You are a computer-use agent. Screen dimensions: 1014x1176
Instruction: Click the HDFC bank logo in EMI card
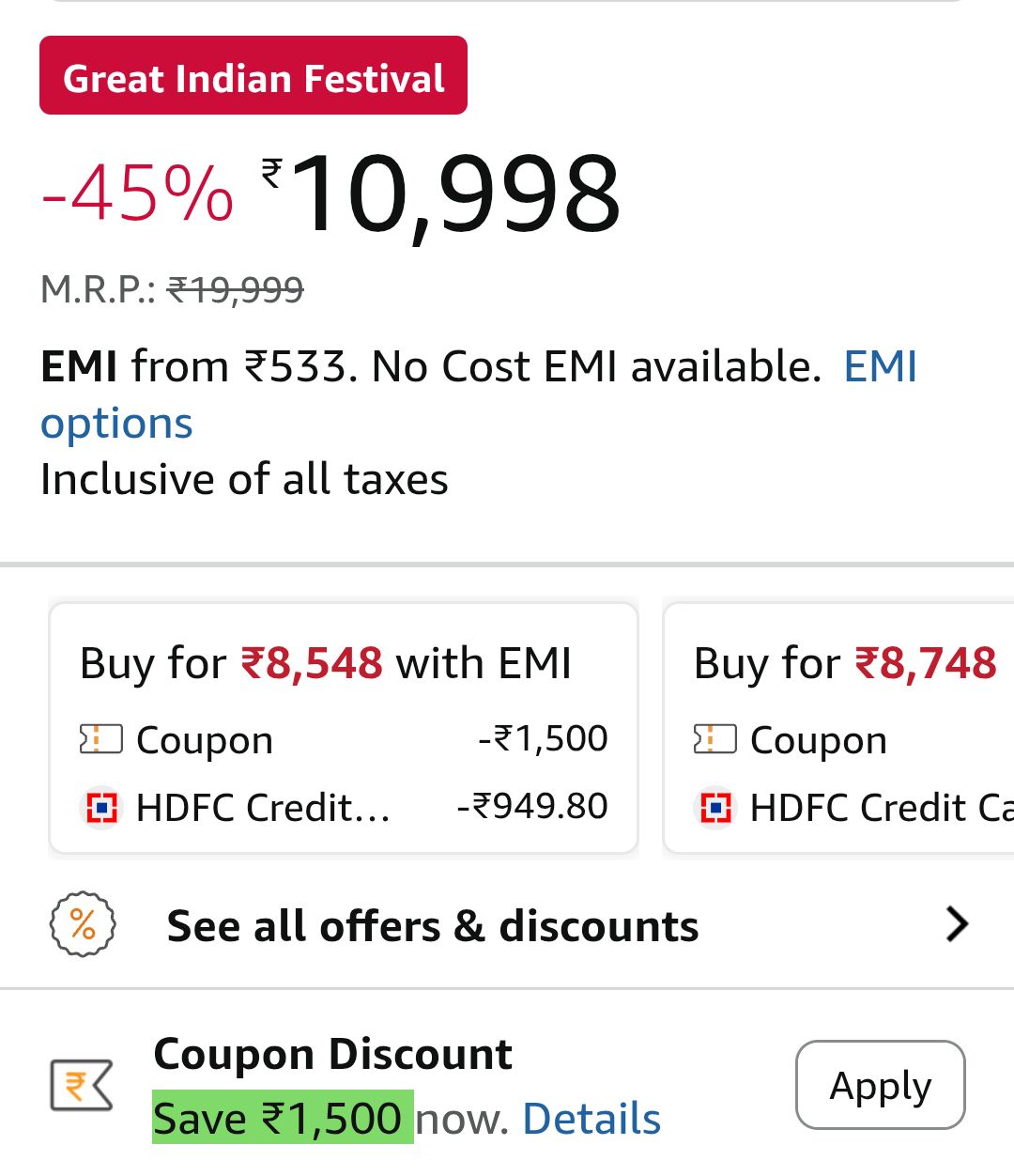[101, 807]
